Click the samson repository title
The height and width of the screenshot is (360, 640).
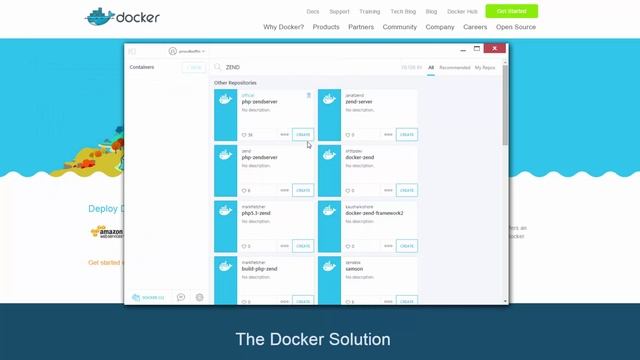click(354, 269)
